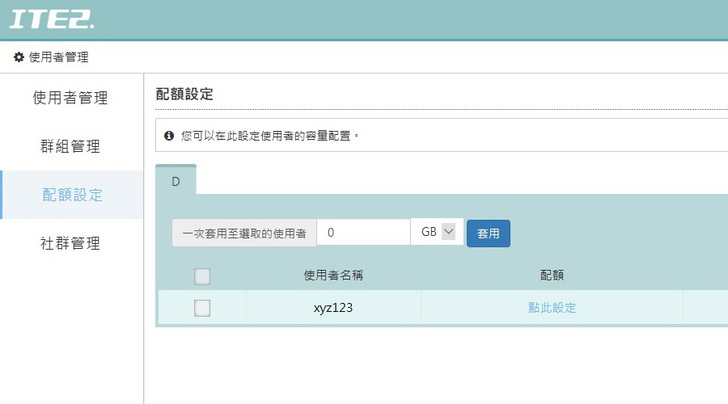Click the 點此設定 link for xyz123

click(552, 307)
